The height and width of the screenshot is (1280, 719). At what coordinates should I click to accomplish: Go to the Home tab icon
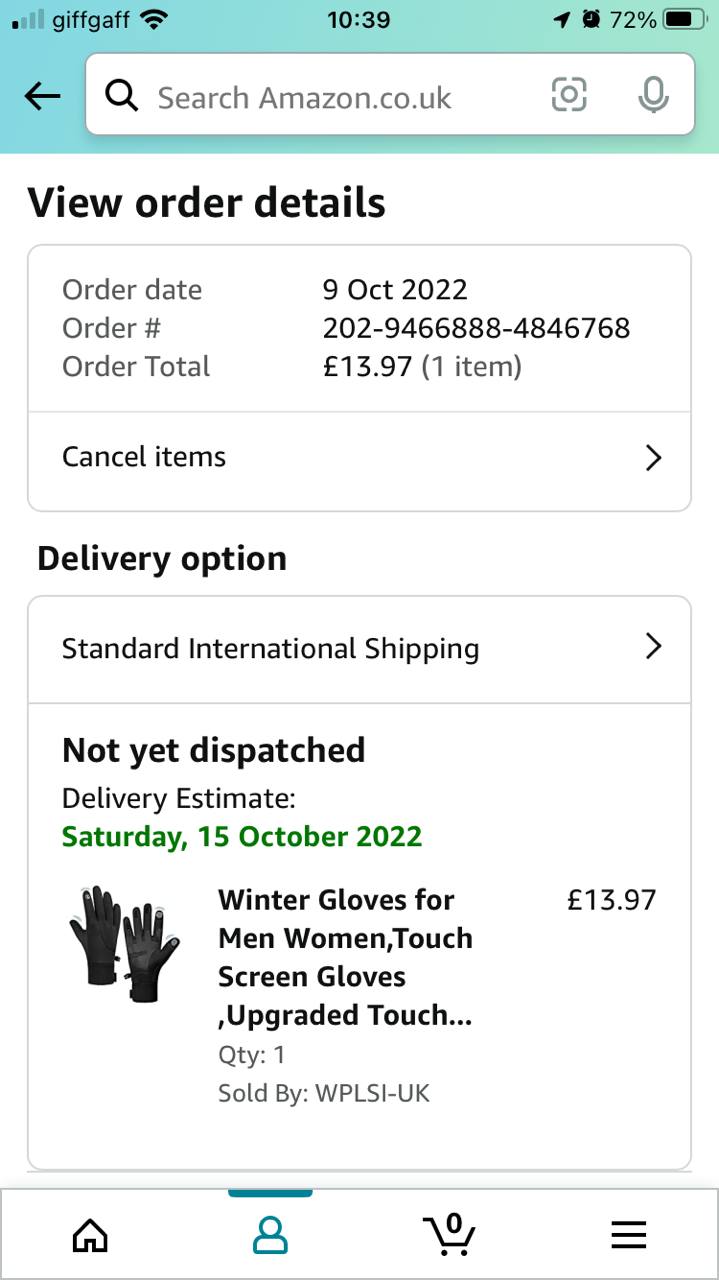90,1236
